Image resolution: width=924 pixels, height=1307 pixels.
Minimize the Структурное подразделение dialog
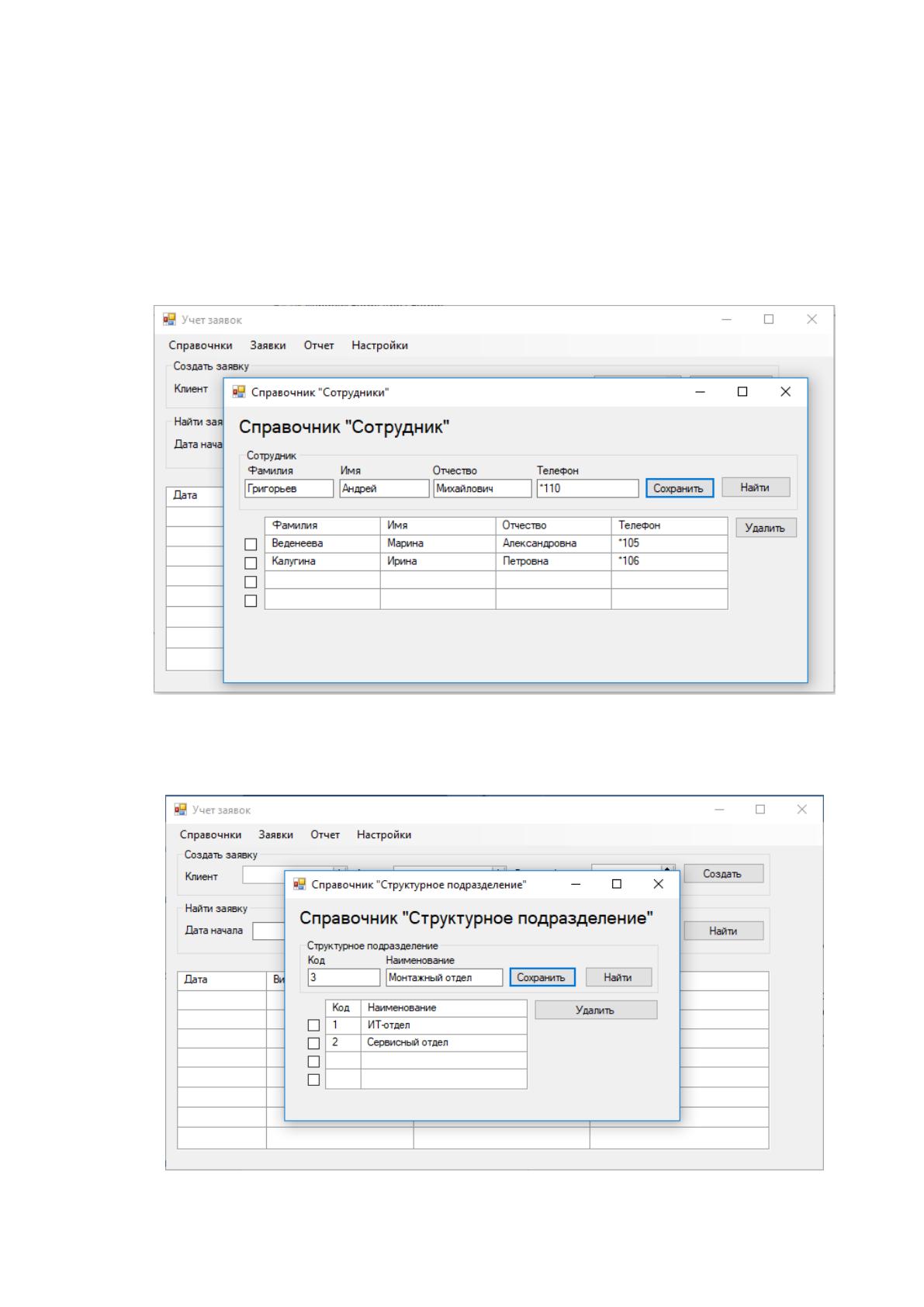tap(576, 884)
